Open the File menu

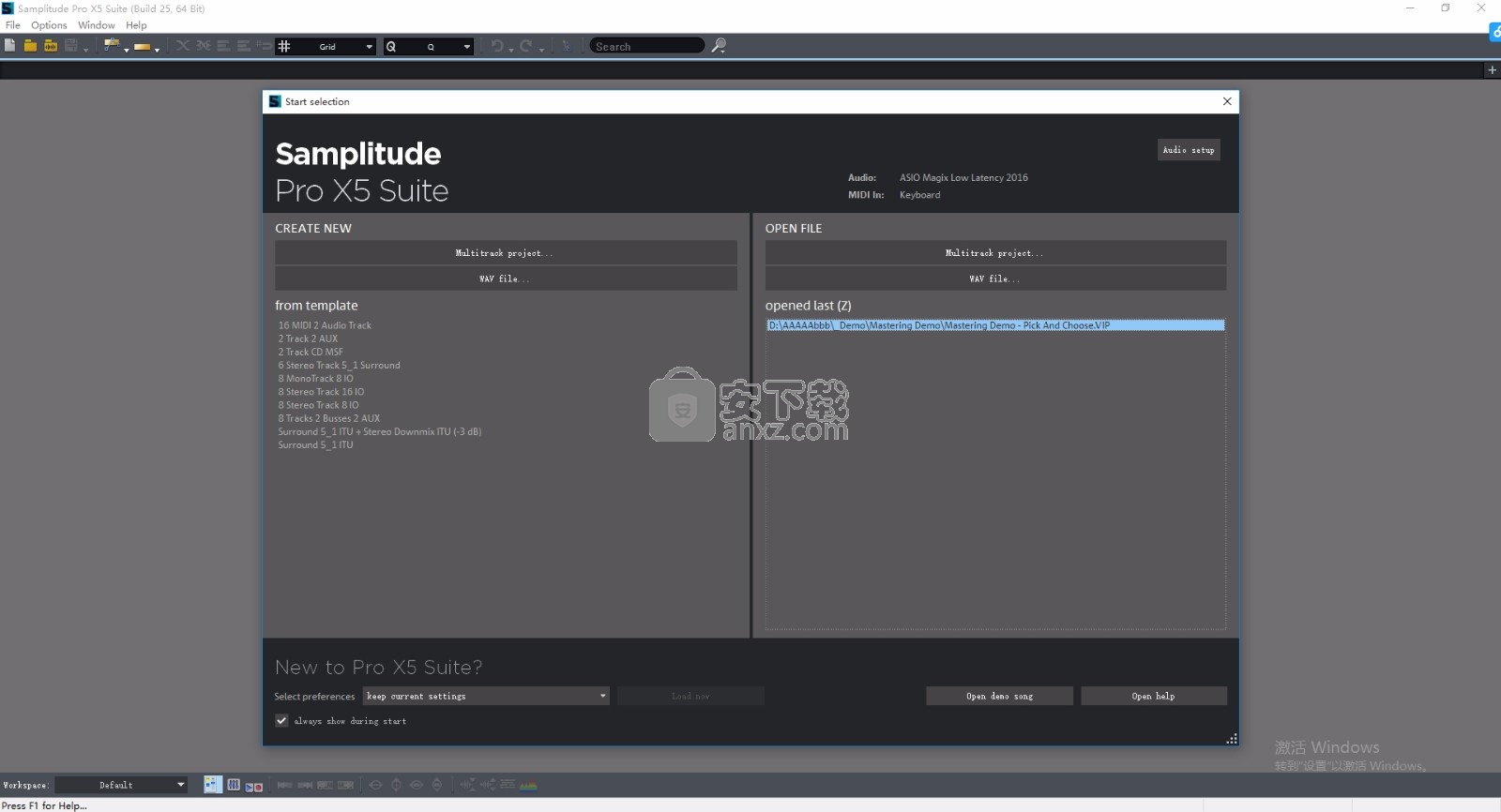(13, 25)
